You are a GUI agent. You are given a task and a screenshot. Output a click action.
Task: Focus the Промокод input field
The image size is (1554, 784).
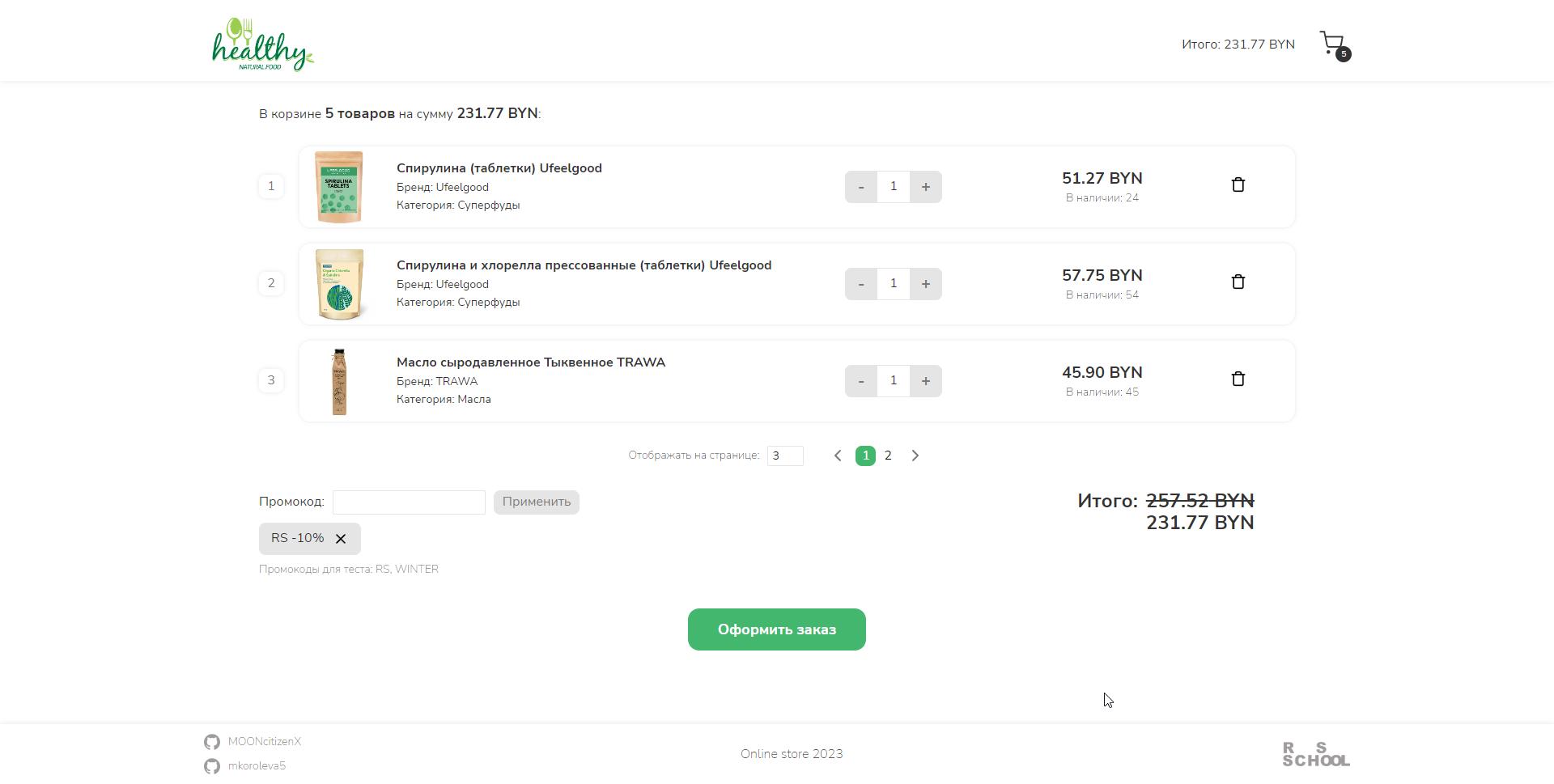click(x=409, y=502)
